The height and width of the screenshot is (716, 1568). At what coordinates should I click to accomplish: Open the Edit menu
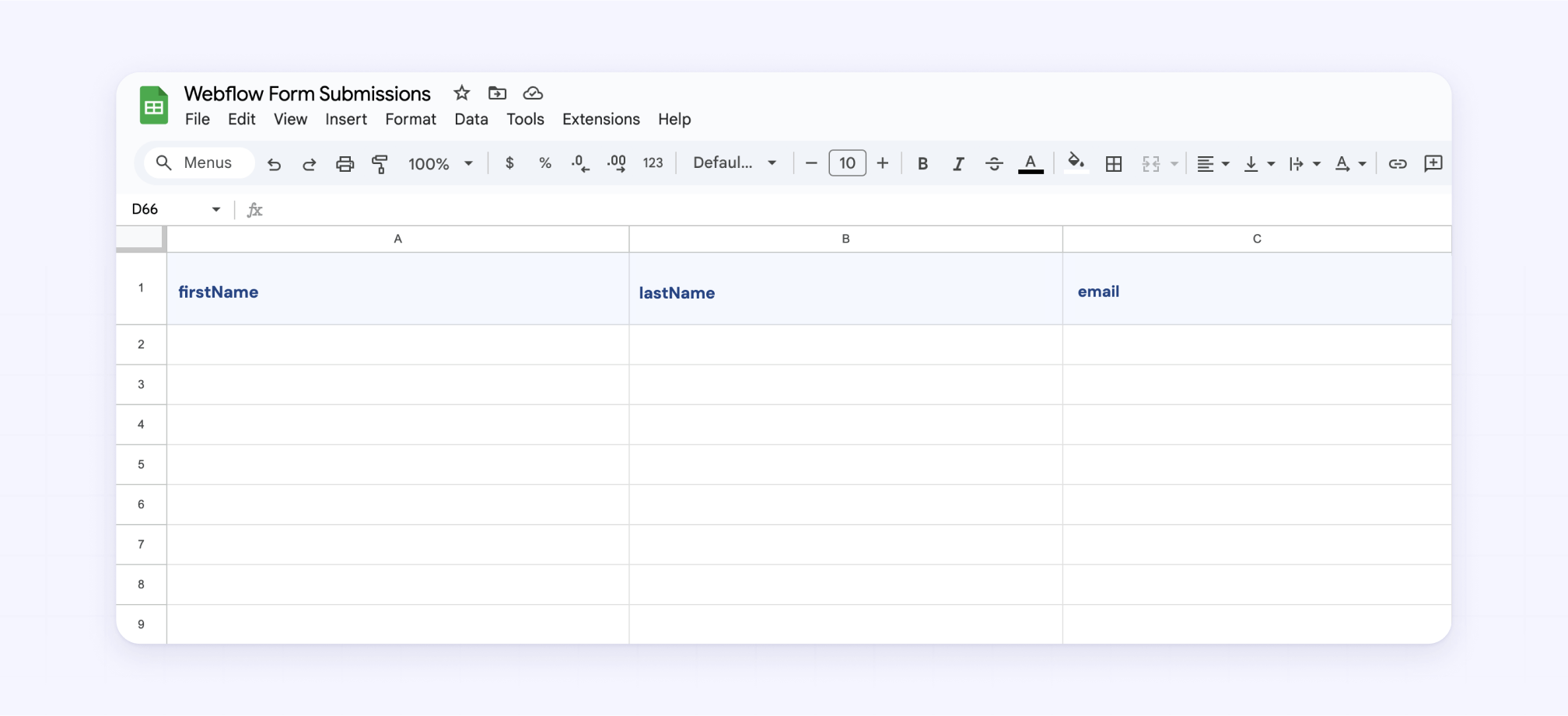[241, 119]
